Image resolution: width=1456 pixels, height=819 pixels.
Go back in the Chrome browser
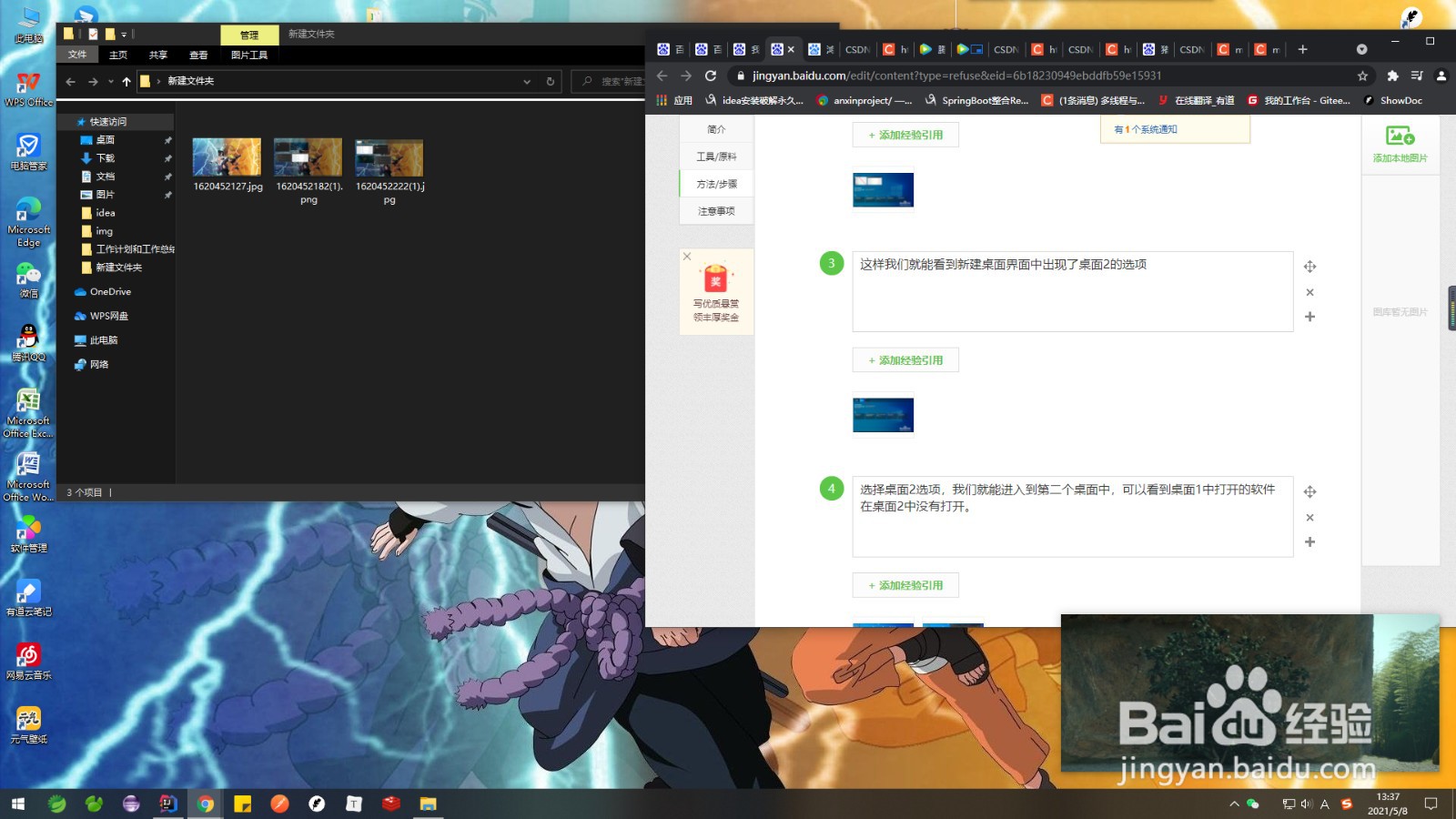click(x=662, y=76)
